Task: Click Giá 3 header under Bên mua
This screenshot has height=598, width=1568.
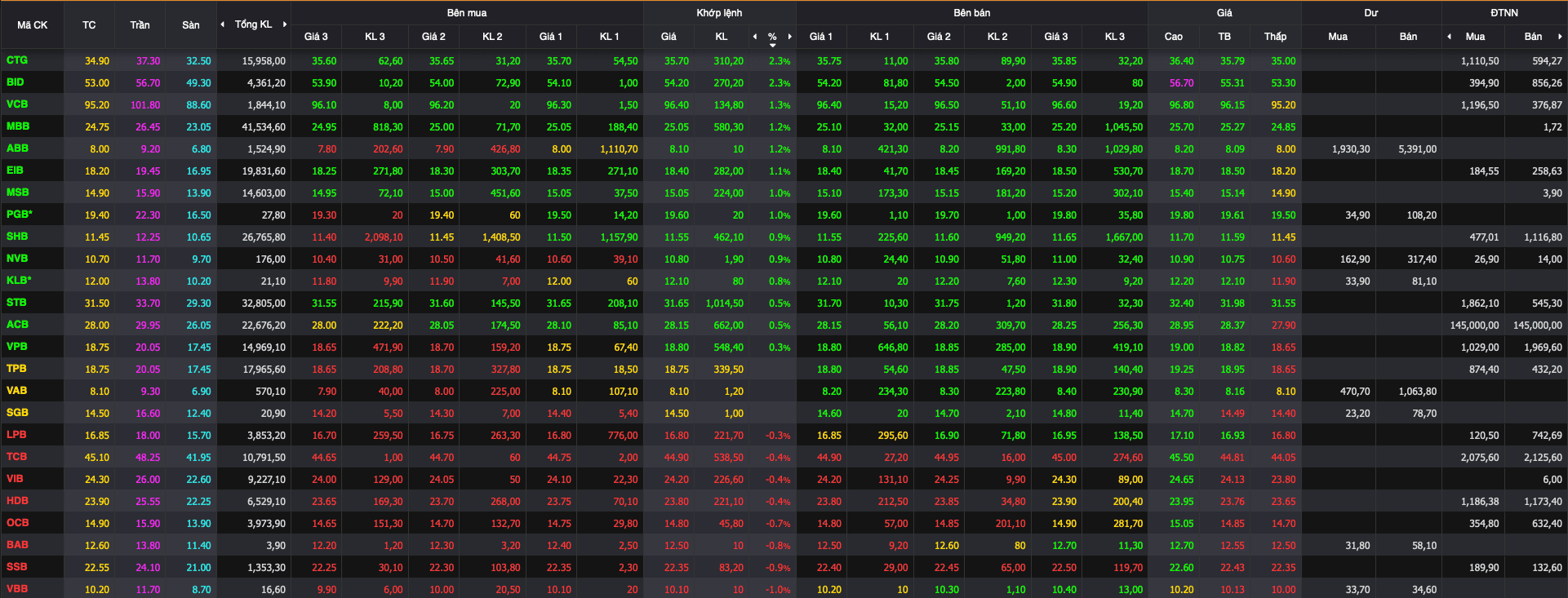Action: 316,37
